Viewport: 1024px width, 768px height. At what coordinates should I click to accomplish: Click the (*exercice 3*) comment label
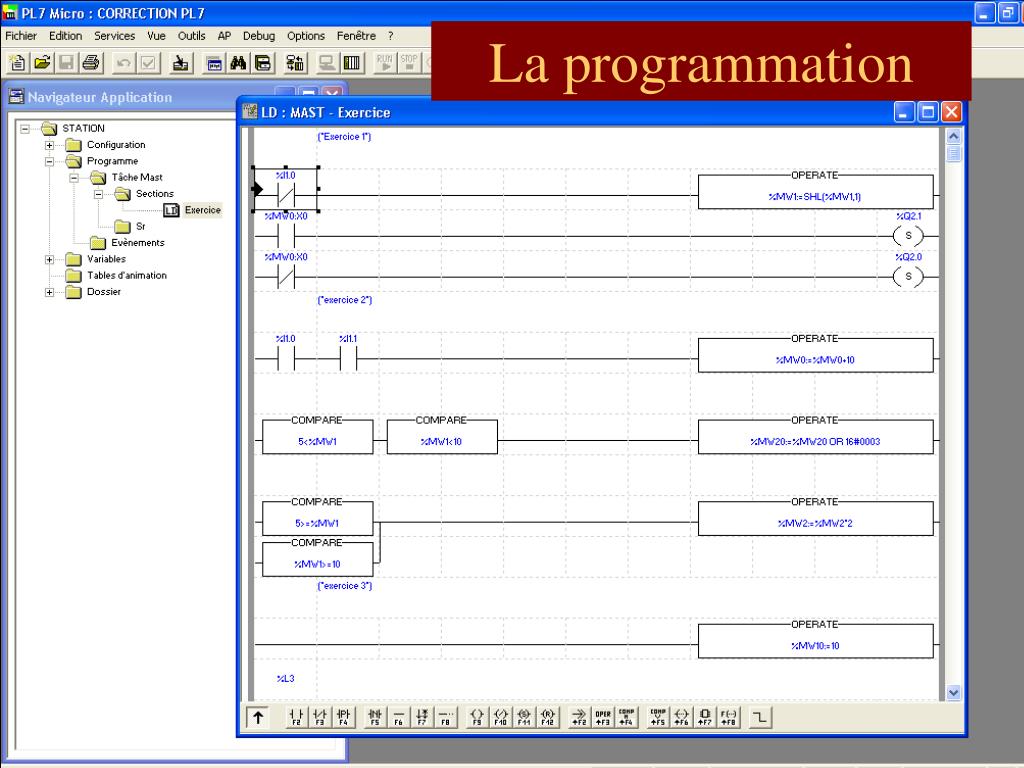345,586
